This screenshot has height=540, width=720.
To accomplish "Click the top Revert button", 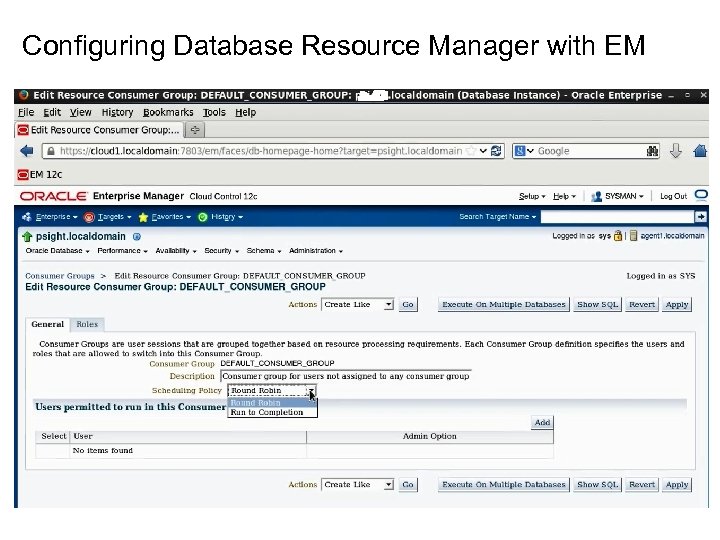I will point(641,304).
